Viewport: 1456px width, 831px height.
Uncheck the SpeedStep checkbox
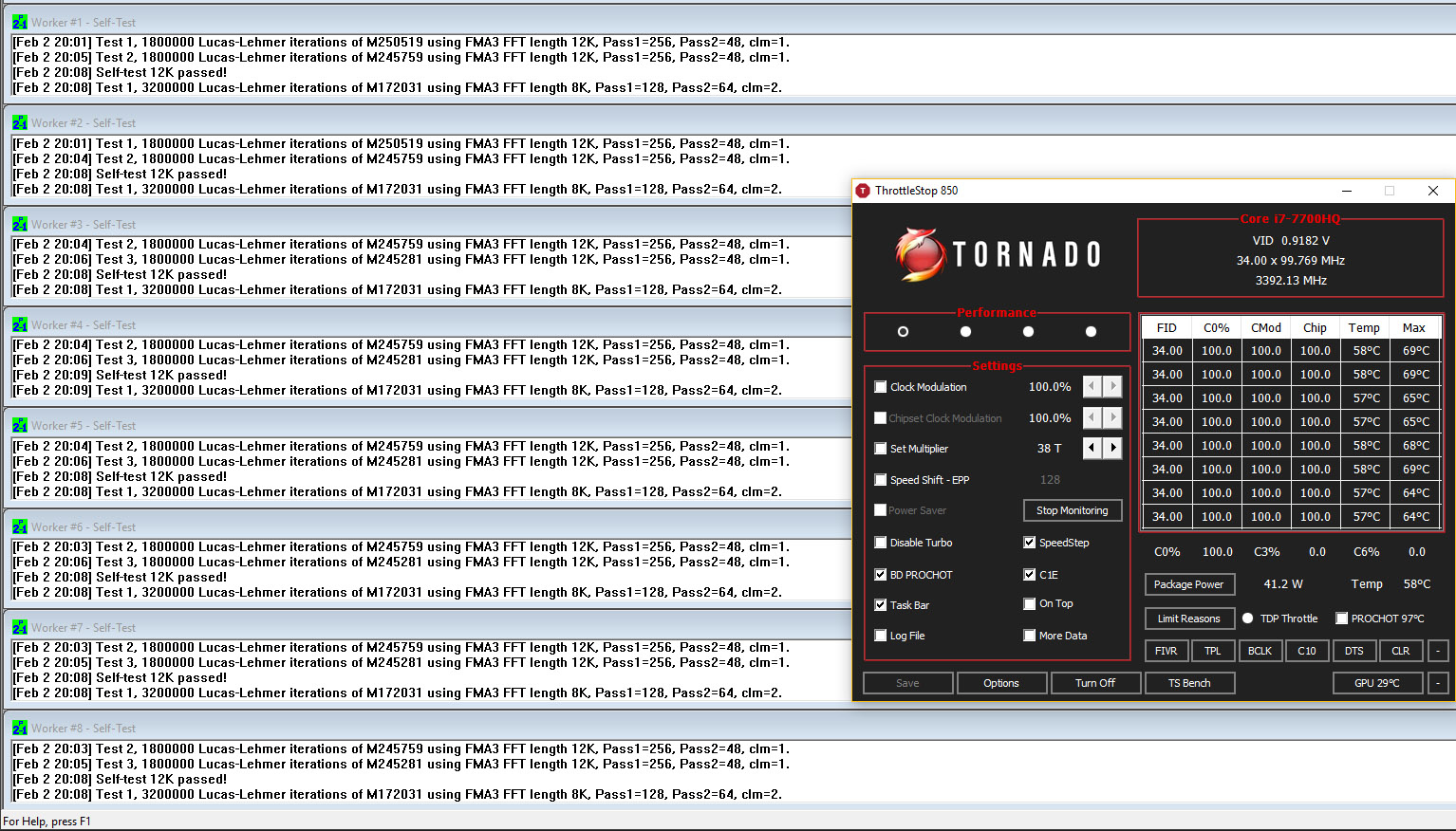[1030, 543]
